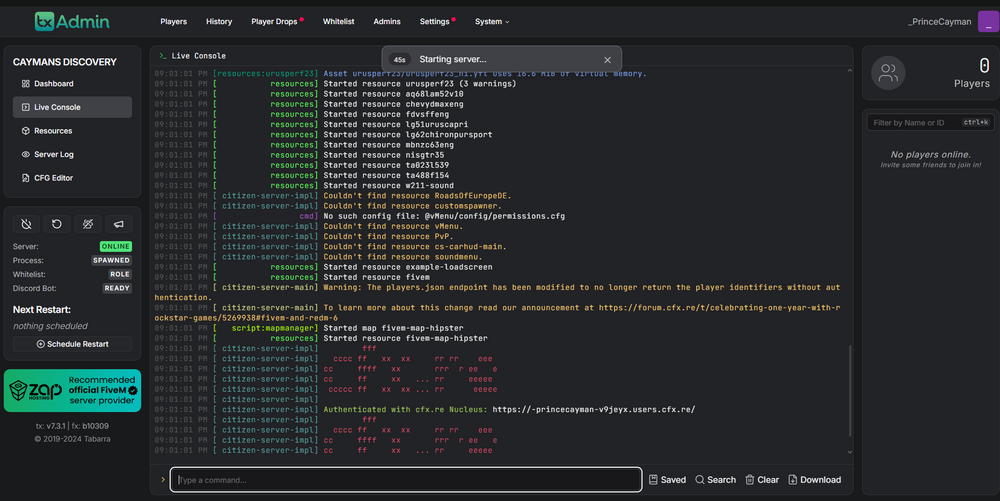Open the Players page in top nav
Image resolution: width=1000 pixels, height=501 pixels.
tap(173, 21)
